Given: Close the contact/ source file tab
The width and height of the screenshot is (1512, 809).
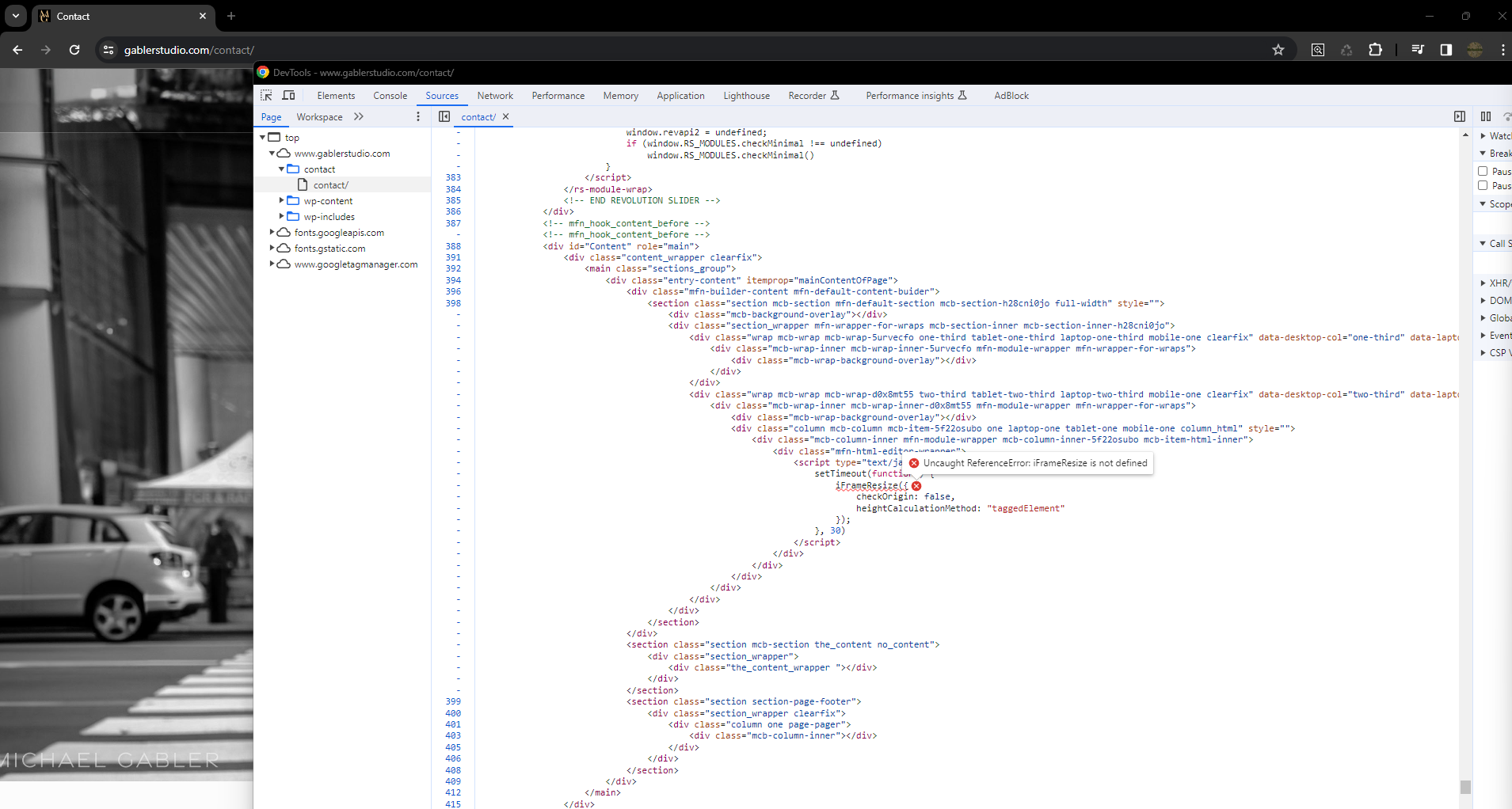Looking at the screenshot, I should click(505, 116).
